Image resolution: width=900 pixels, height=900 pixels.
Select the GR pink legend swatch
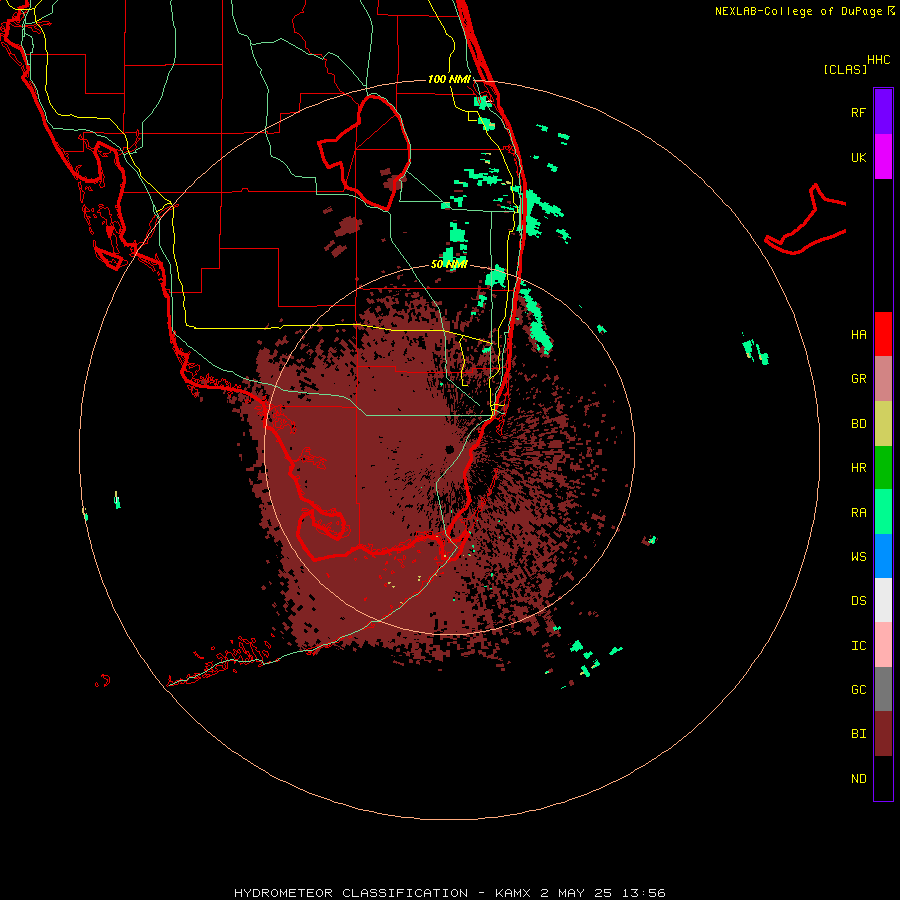coord(883,379)
